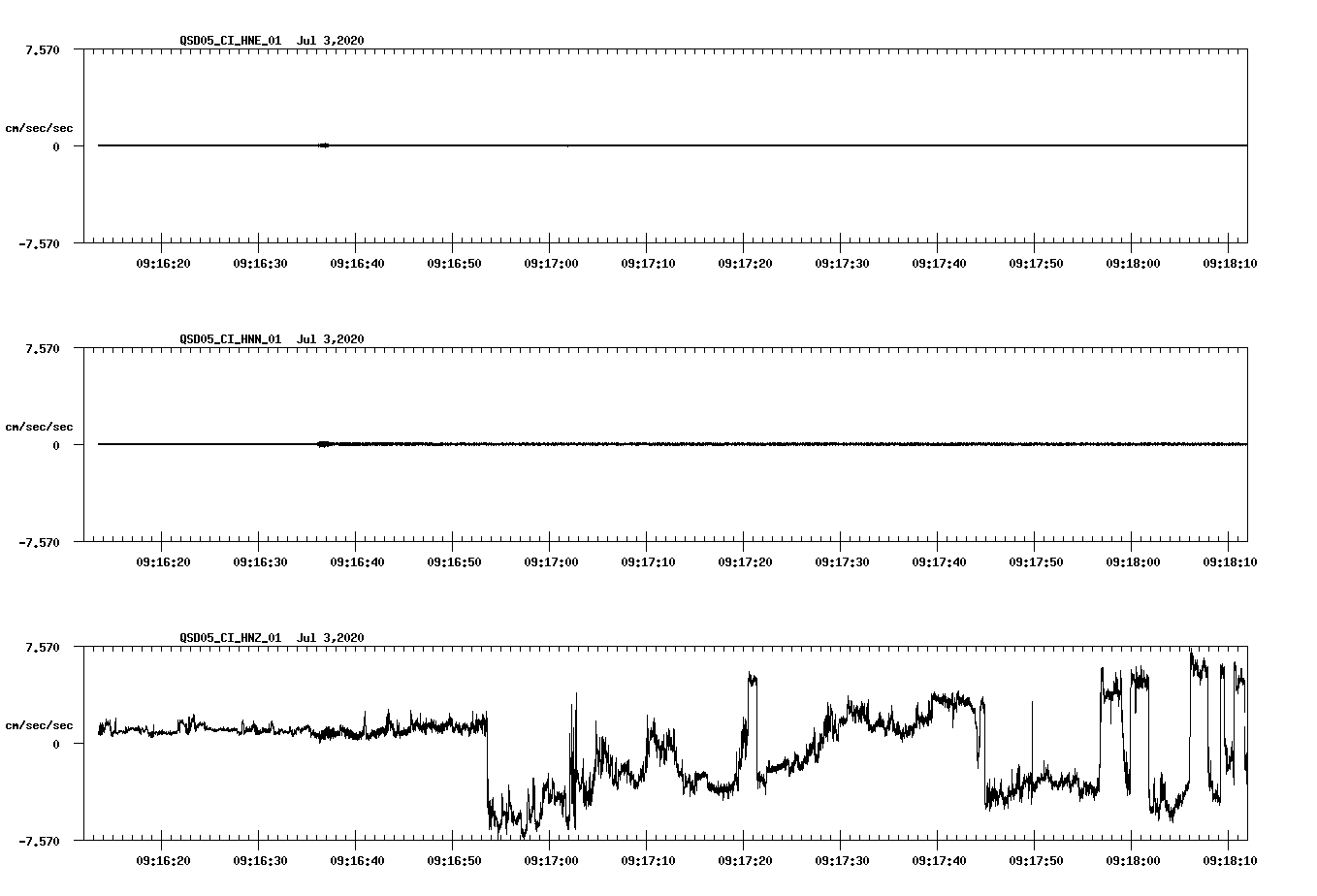The image size is (1317, 896).
Task: Click the small signal burst on HNE trace
Action: click(x=324, y=145)
